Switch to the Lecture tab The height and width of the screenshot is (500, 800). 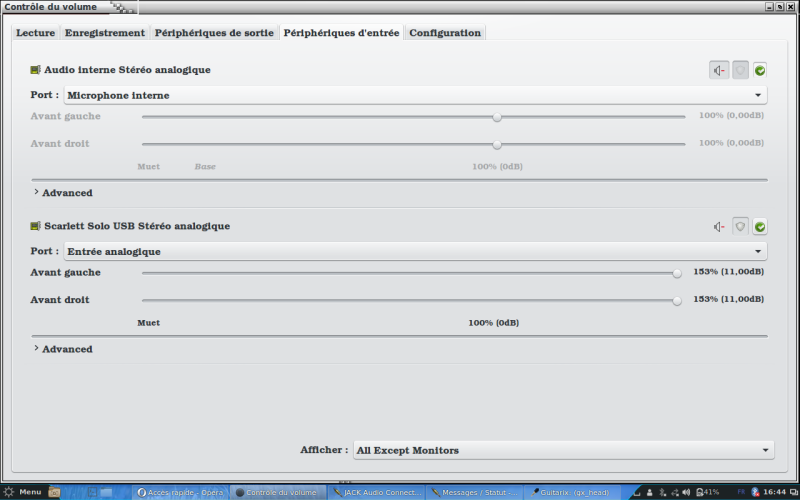(35, 33)
